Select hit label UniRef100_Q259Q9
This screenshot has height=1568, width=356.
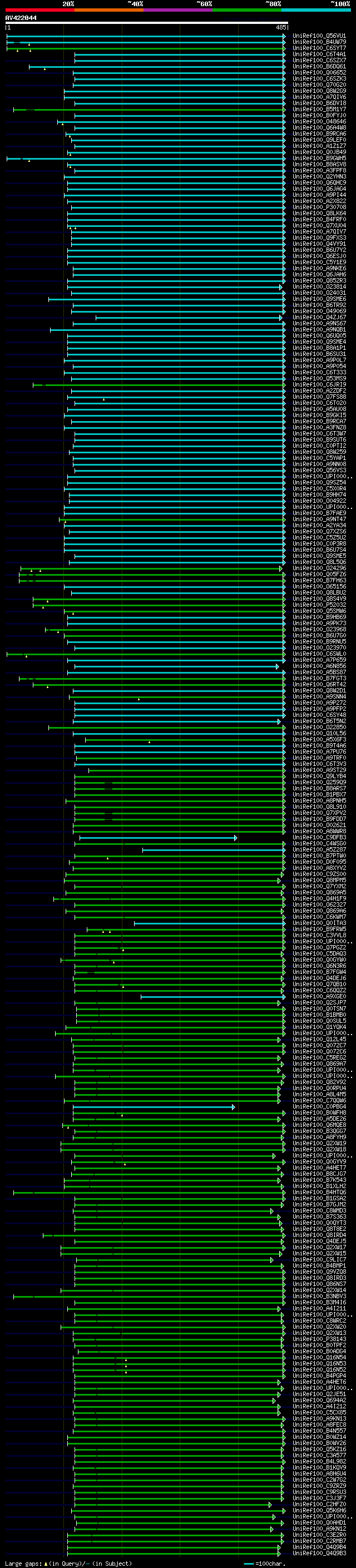(x=319, y=783)
